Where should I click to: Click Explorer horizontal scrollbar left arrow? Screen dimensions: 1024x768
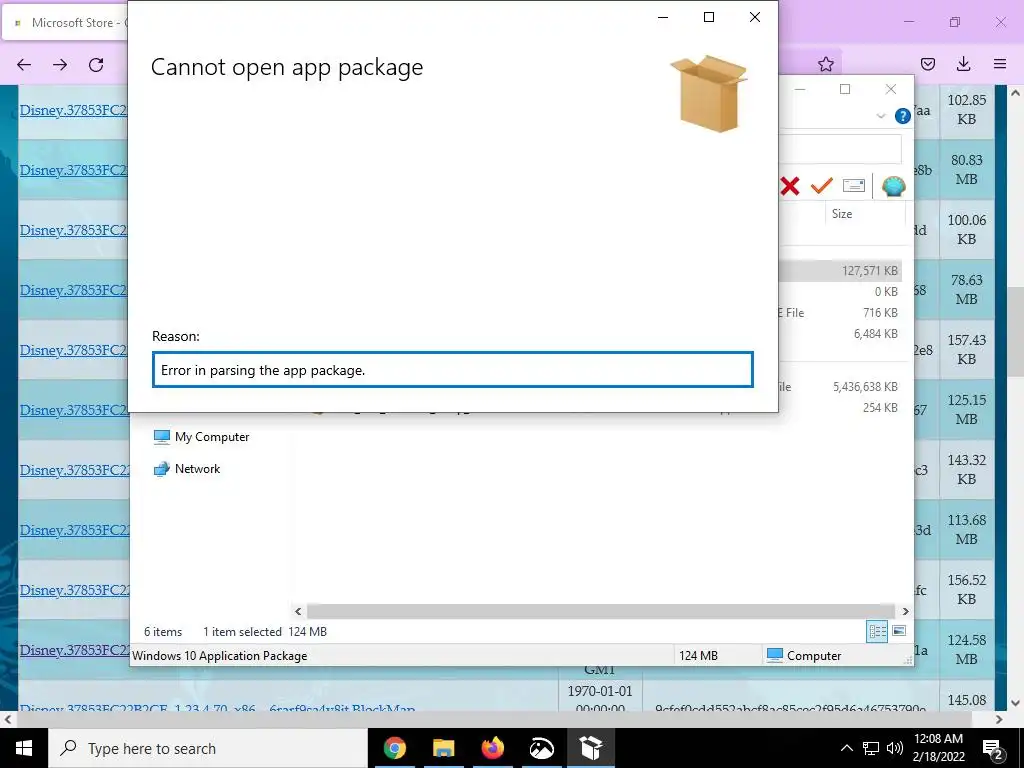pyautogui.click(x=298, y=611)
